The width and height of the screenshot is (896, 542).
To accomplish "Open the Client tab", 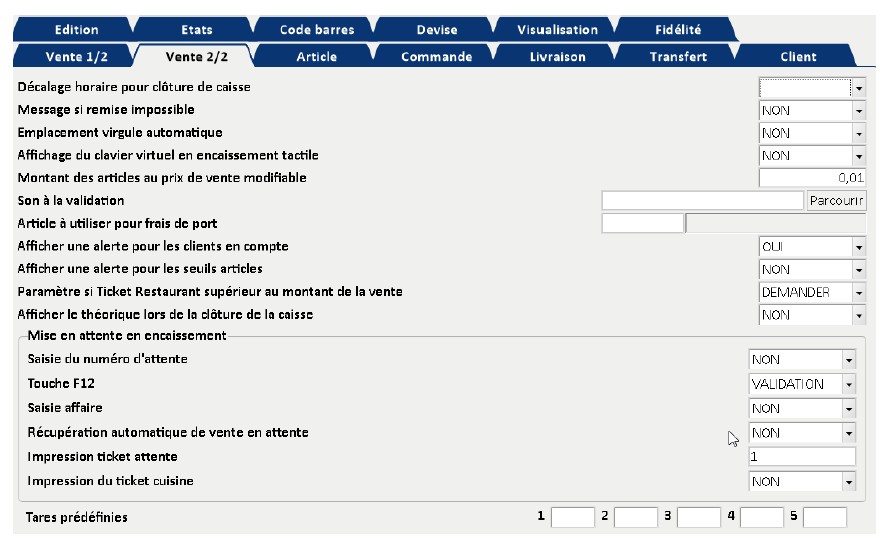I will (798, 57).
